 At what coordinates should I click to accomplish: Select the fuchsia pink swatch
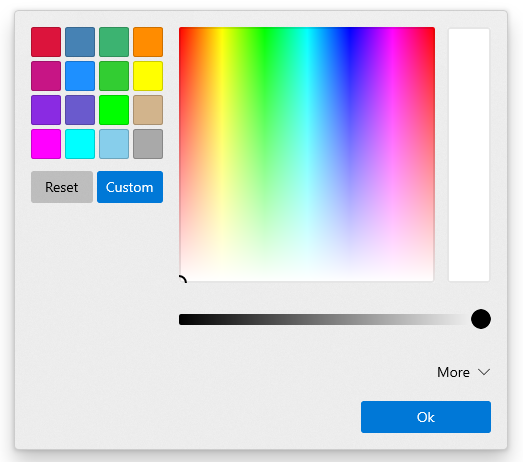[x=46, y=144]
